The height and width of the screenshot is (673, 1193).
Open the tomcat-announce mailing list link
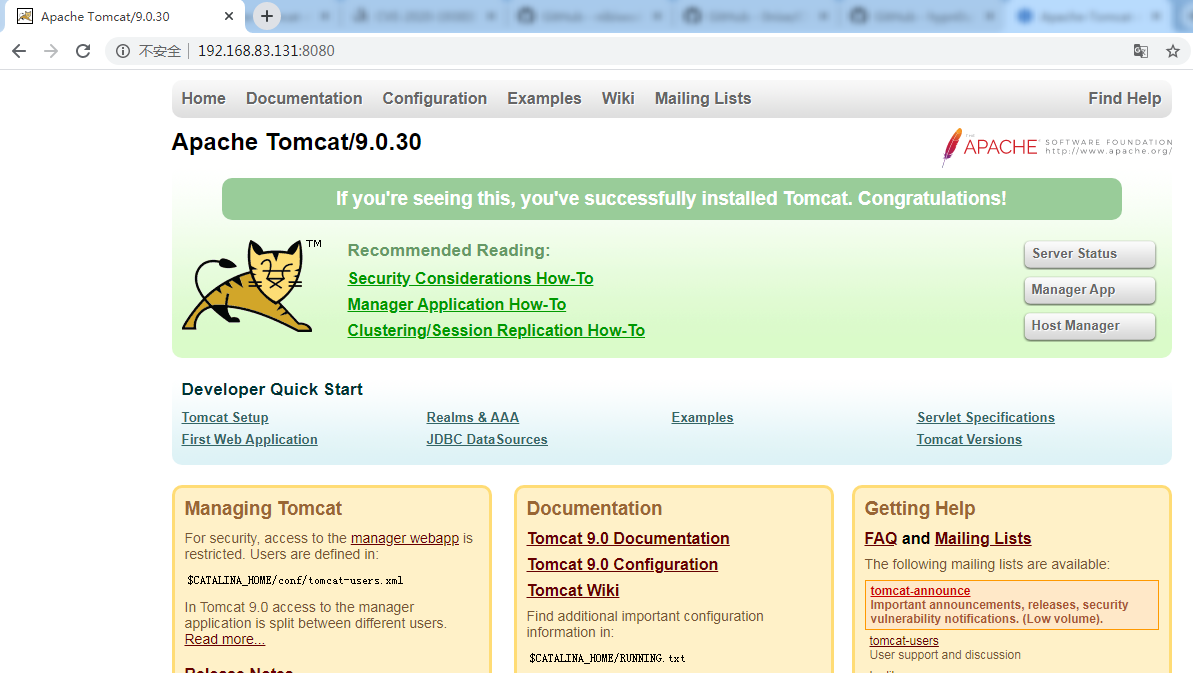921,591
